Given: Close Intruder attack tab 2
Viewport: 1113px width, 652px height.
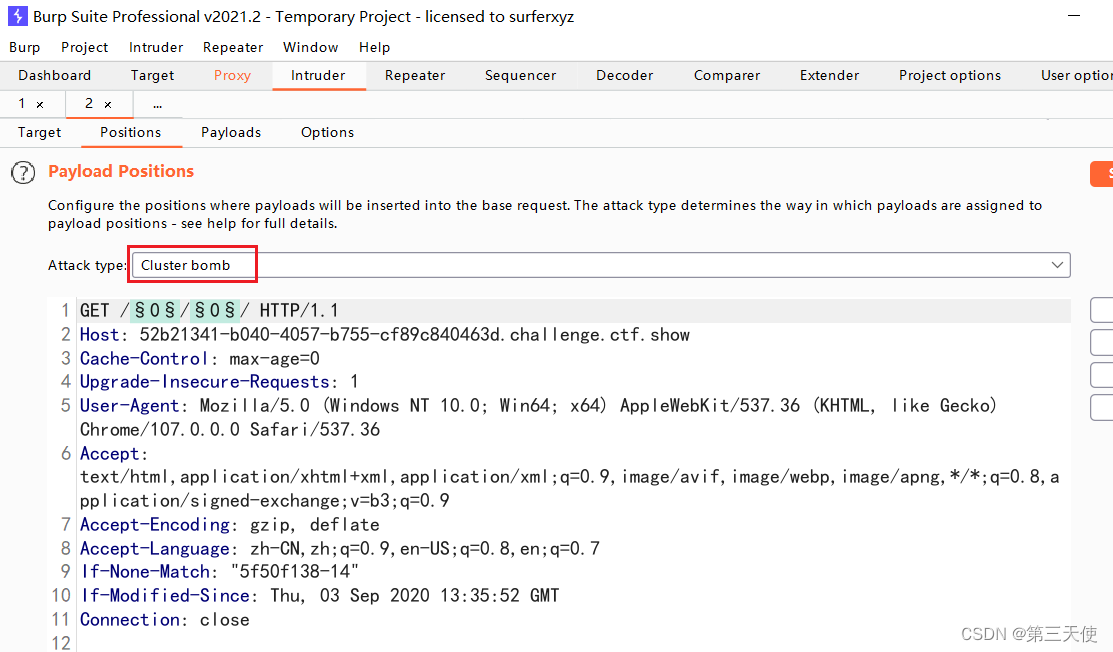Looking at the screenshot, I should [x=108, y=104].
